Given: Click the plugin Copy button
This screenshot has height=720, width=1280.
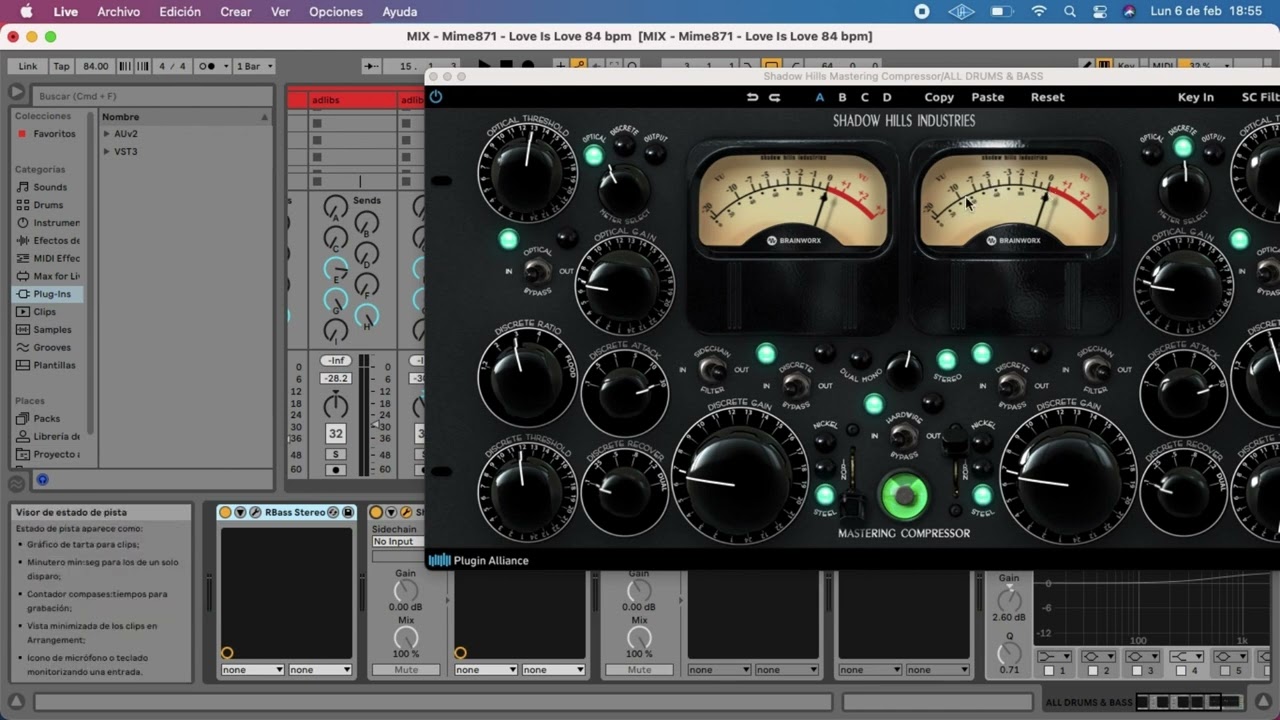Looking at the screenshot, I should (x=939, y=97).
